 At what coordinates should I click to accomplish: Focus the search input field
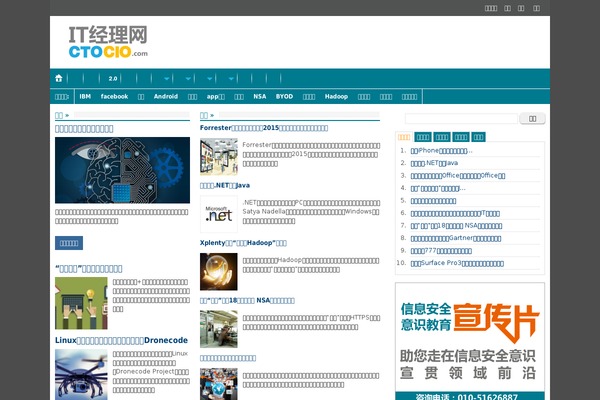point(461,119)
